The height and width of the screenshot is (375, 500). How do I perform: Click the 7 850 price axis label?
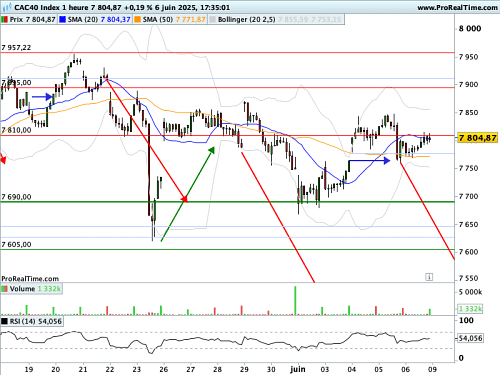[x=468, y=113]
